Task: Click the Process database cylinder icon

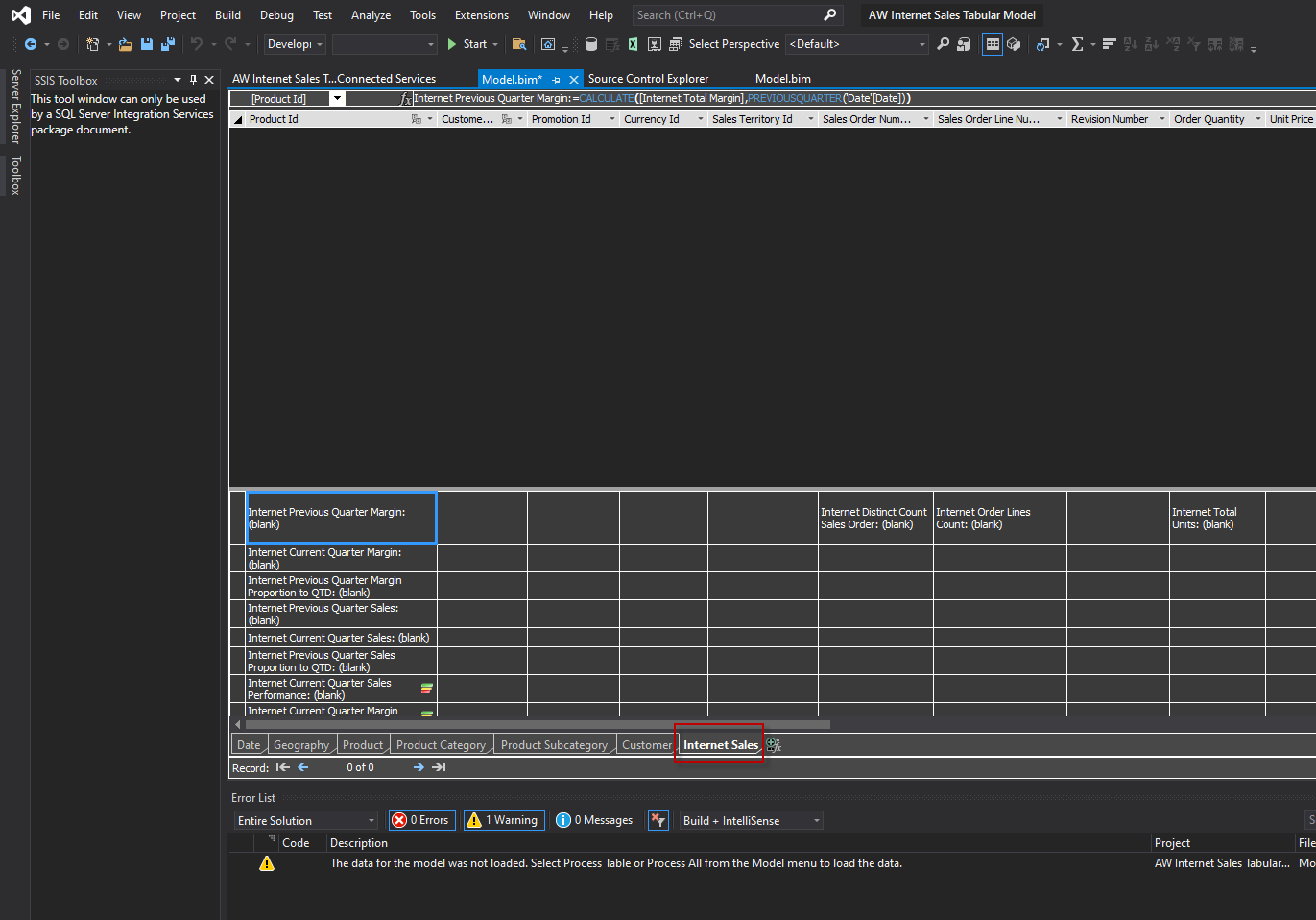Action: 591,44
